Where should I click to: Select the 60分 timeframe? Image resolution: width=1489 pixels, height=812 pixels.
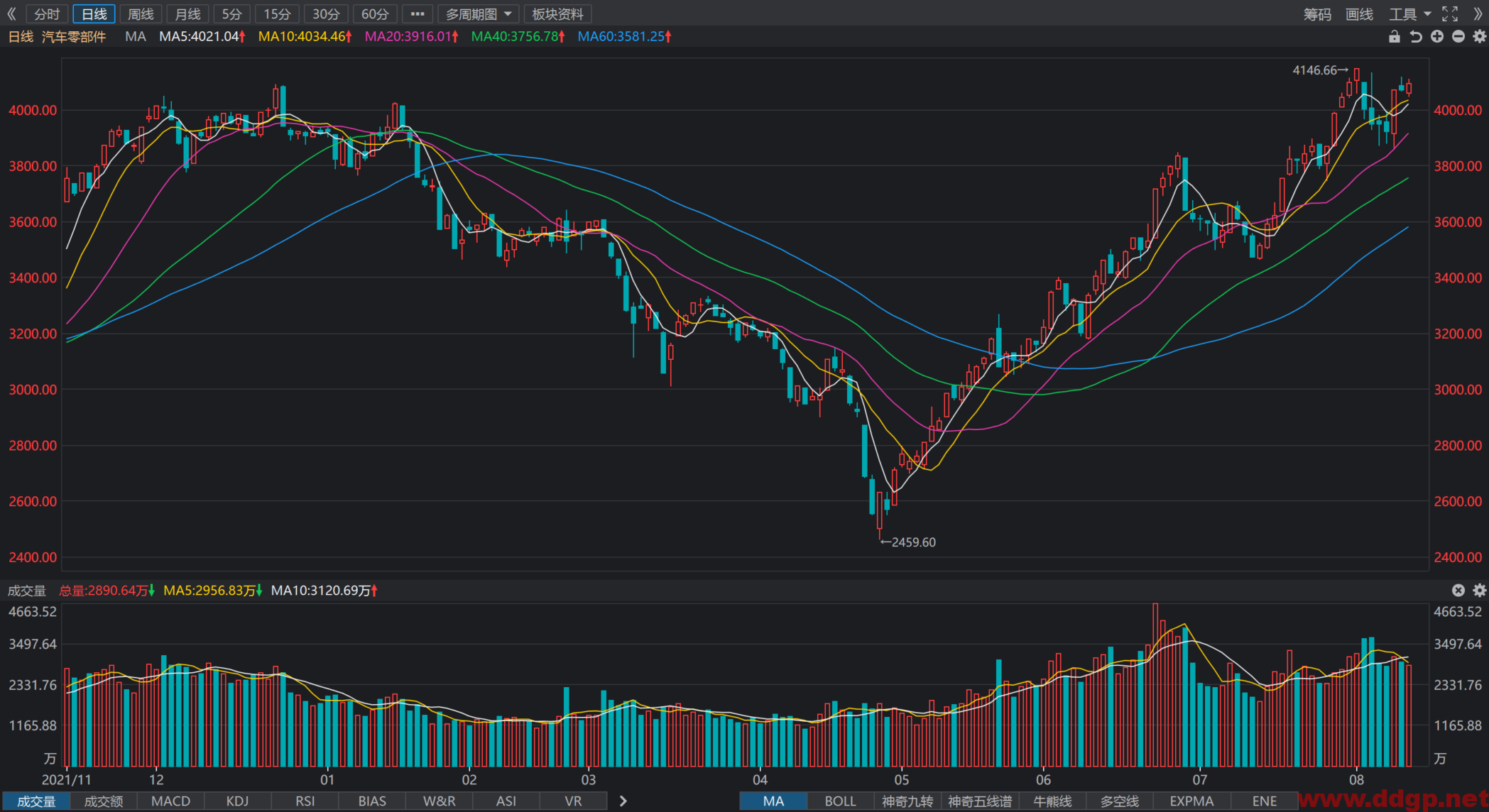(x=375, y=13)
